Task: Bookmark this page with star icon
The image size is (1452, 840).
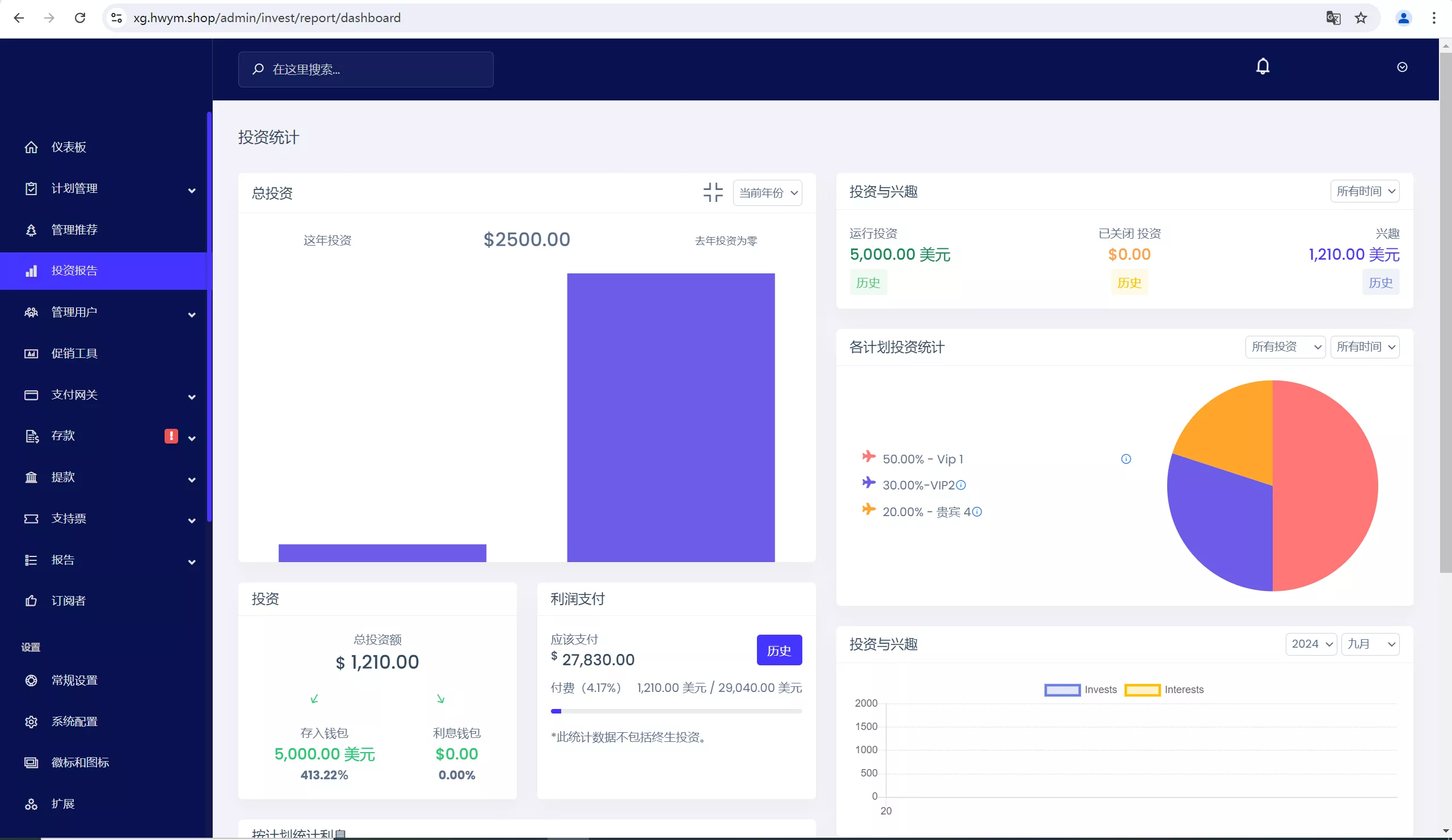Action: [x=1361, y=18]
